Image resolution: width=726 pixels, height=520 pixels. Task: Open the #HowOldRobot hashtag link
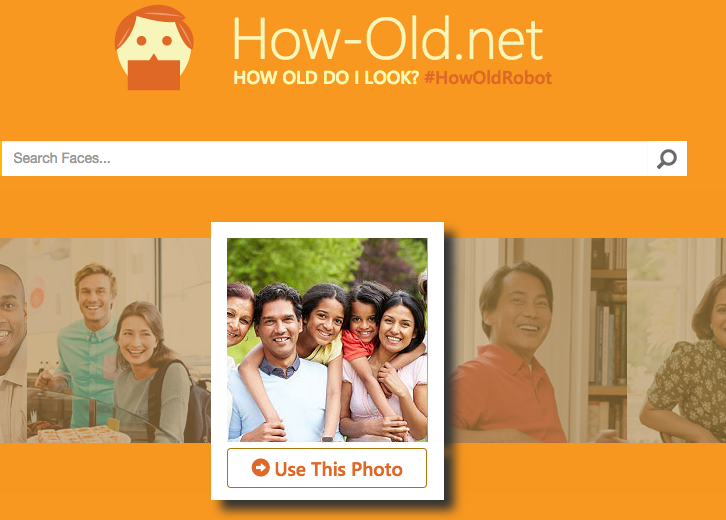488,78
